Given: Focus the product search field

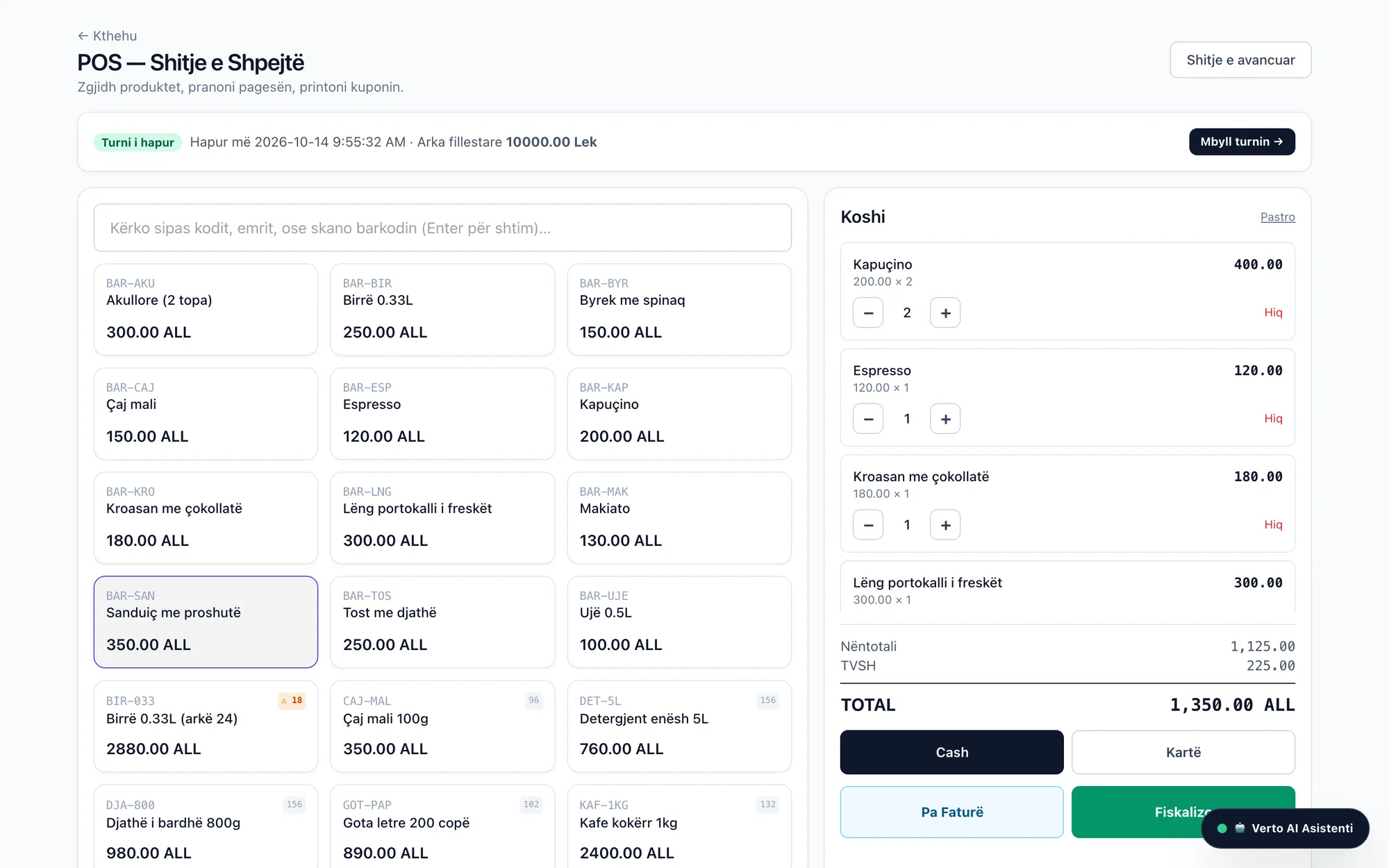Looking at the screenshot, I should [x=442, y=228].
